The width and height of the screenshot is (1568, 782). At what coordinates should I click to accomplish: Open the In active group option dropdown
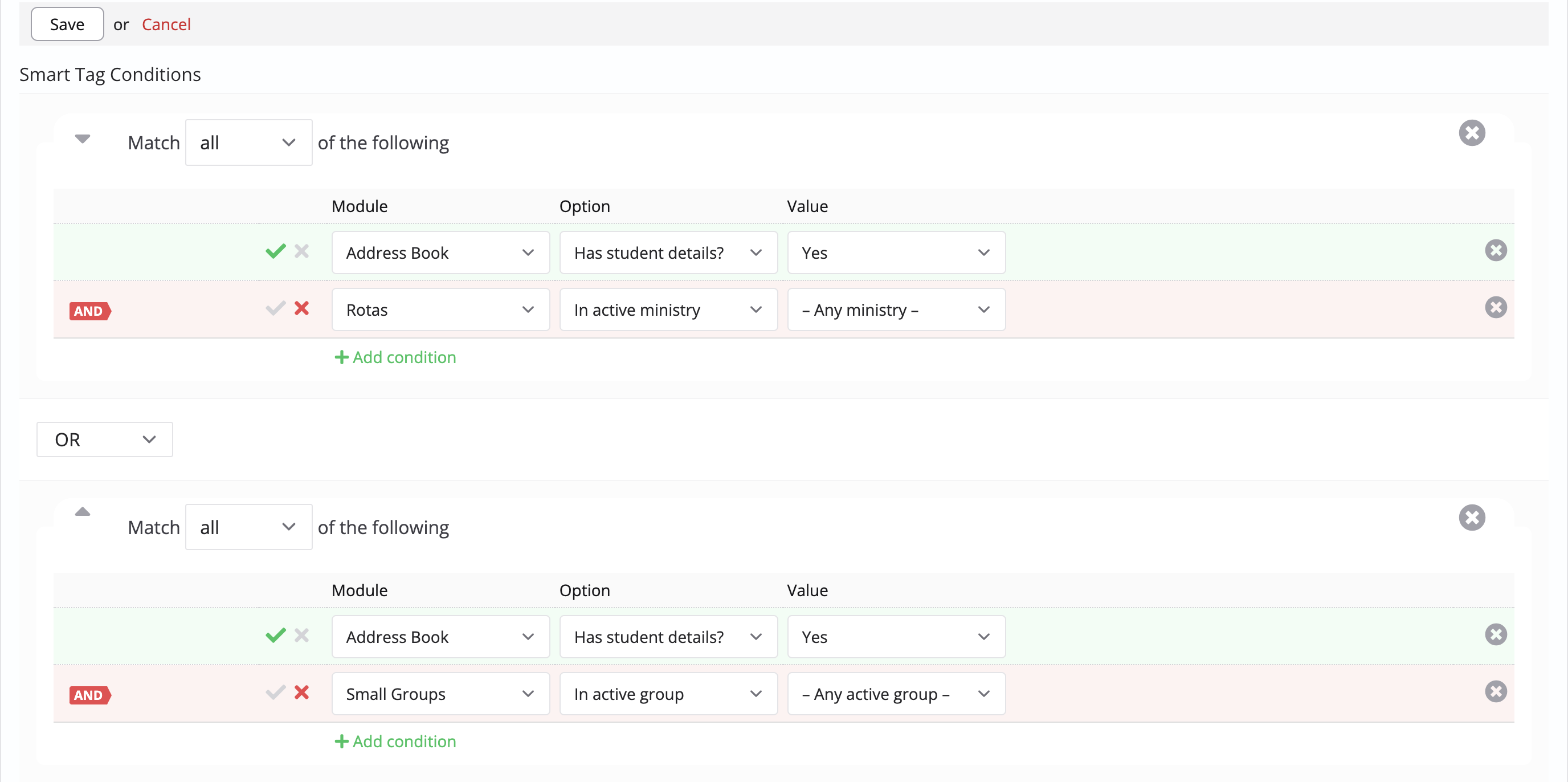(668, 694)
